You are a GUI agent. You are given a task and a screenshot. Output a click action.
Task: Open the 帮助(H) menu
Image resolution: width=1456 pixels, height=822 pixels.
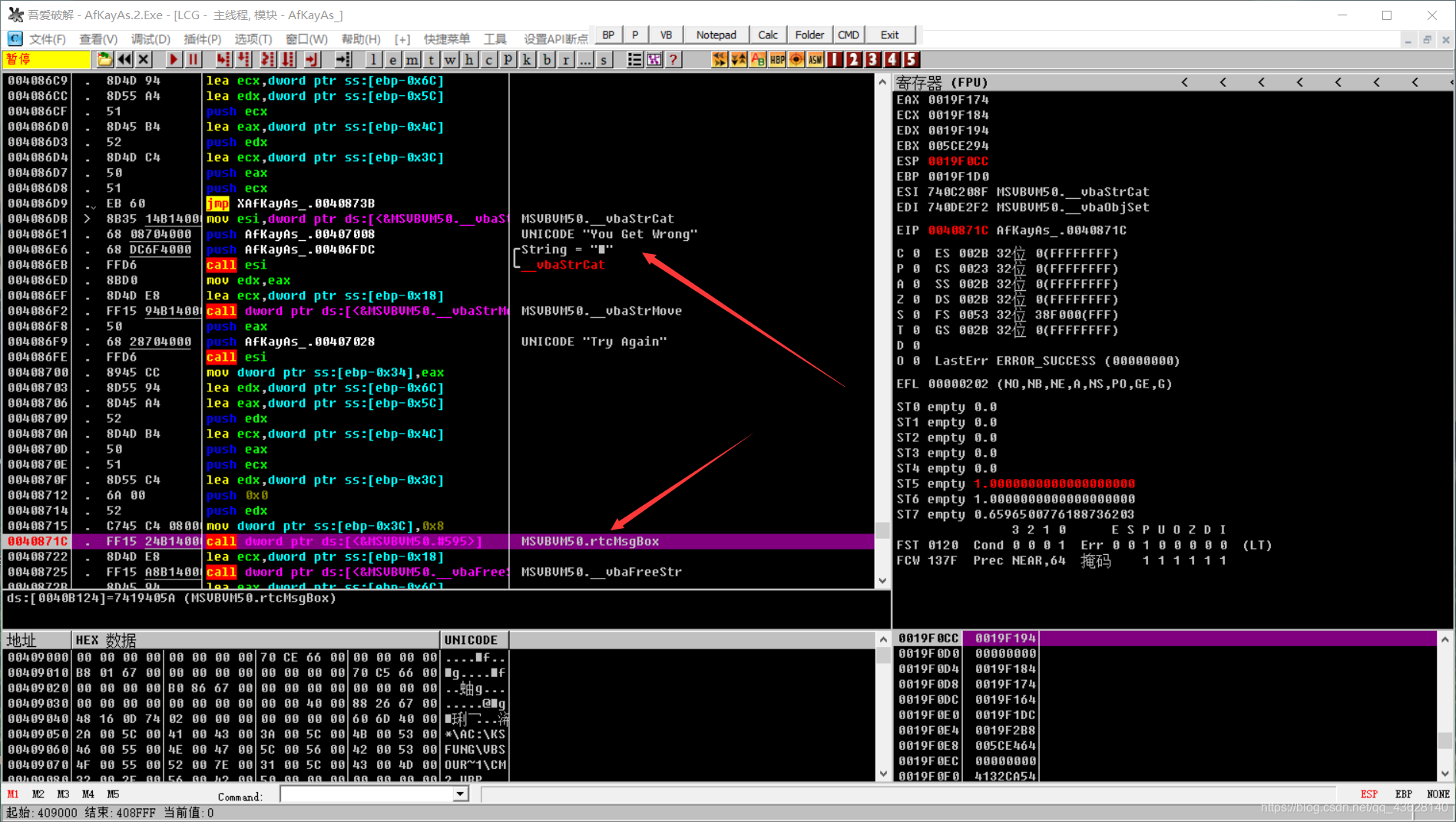click(x=361, y=38)
